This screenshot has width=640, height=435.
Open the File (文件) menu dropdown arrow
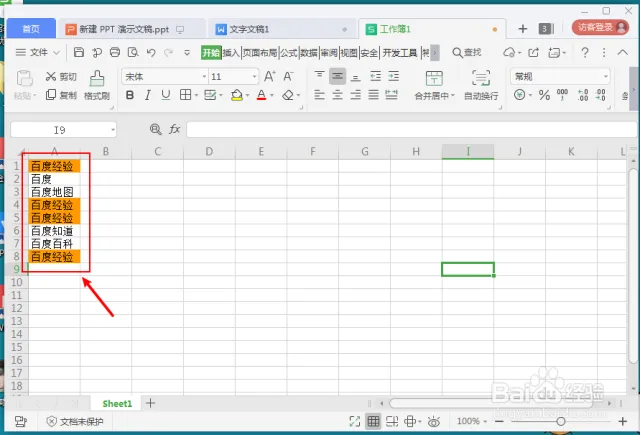click(57, 53)
